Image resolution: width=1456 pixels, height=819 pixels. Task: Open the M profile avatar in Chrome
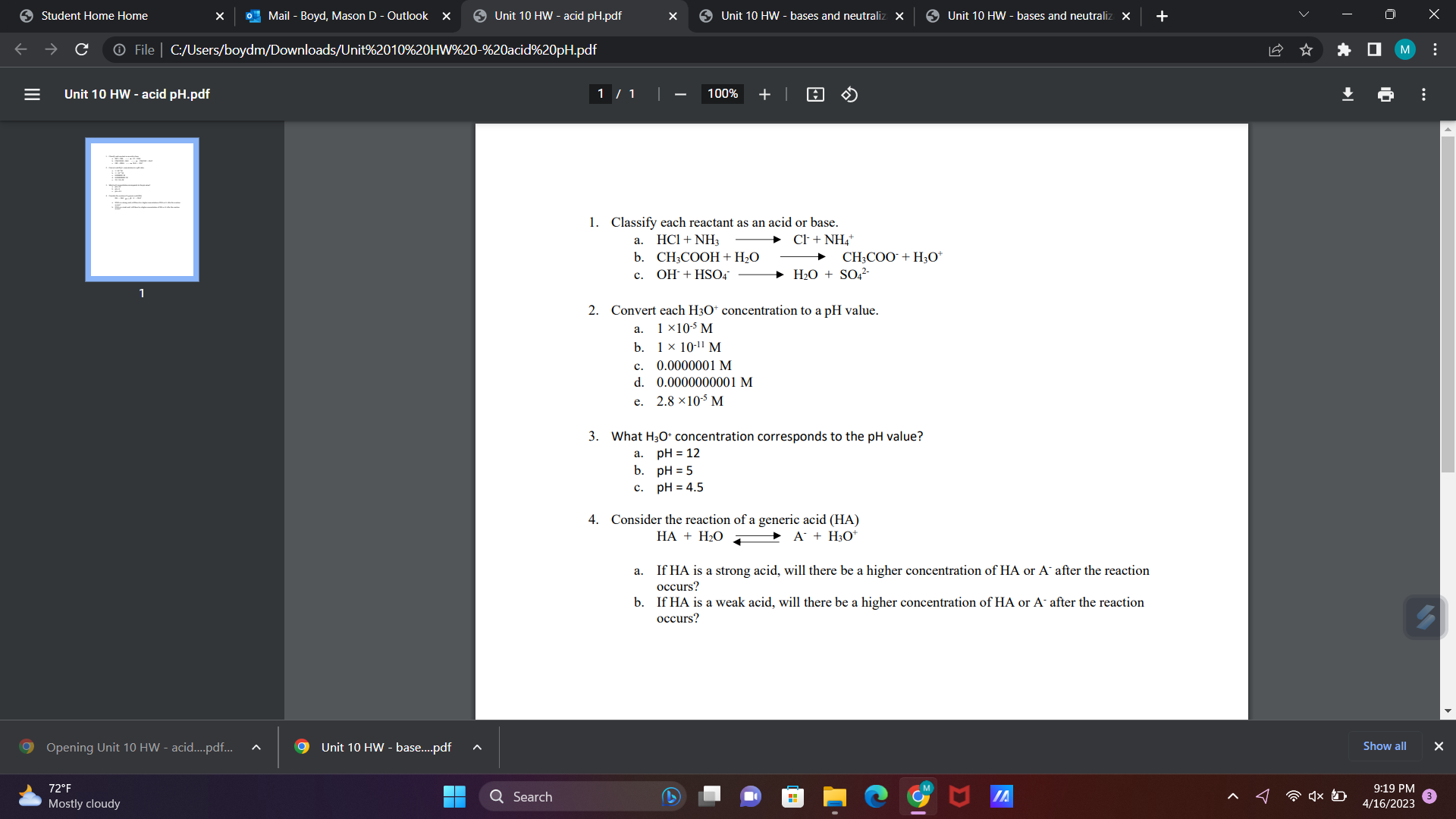coord(1404,49)
